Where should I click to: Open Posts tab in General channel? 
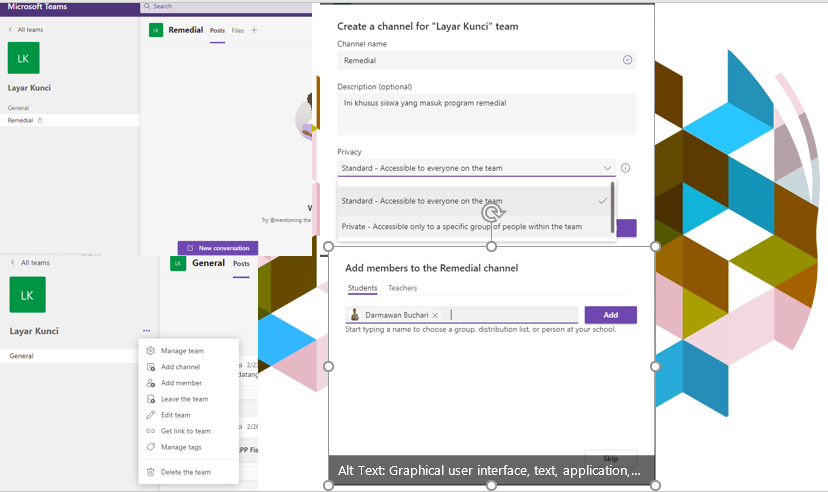click(241, 263)
